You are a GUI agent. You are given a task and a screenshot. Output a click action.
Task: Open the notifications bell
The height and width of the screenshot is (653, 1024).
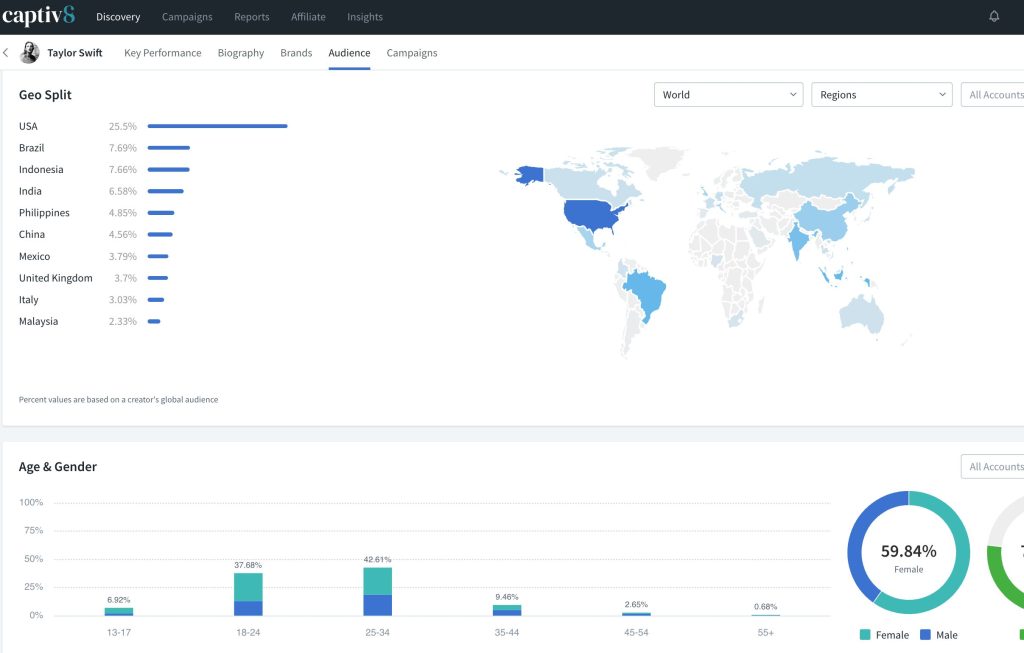[993, 16]
